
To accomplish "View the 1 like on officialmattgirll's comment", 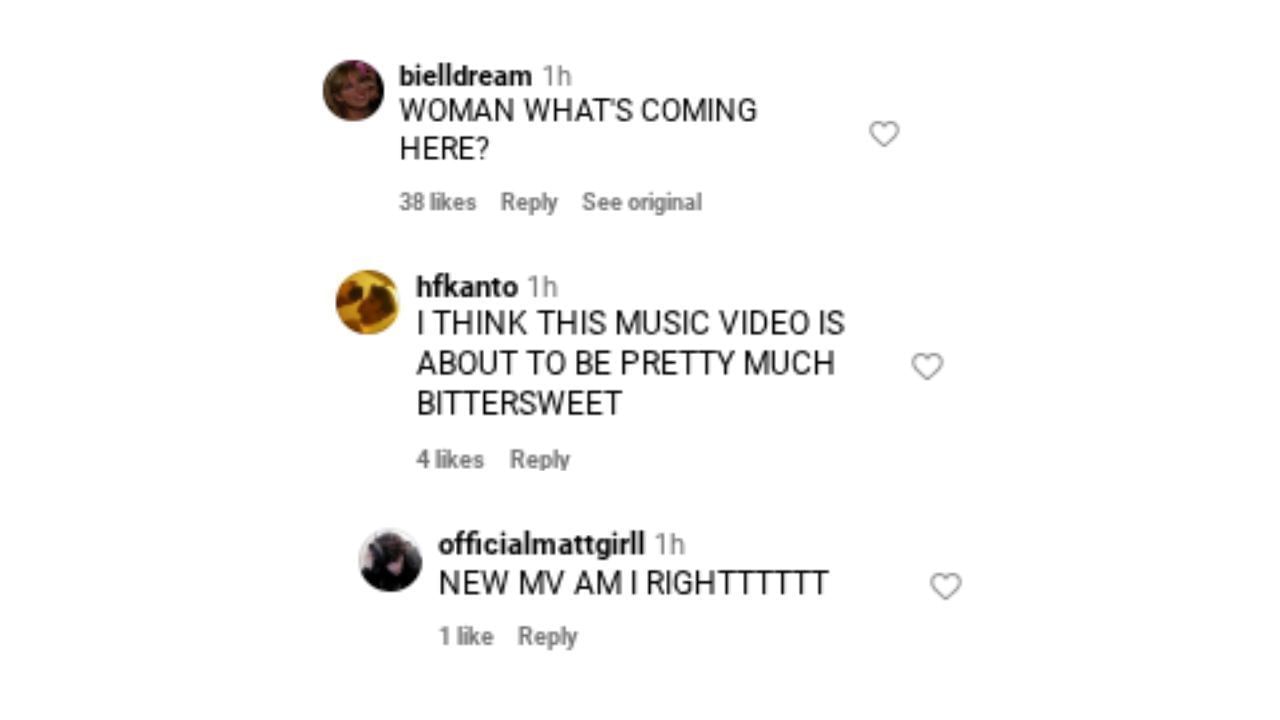I will tap(466, 636).
